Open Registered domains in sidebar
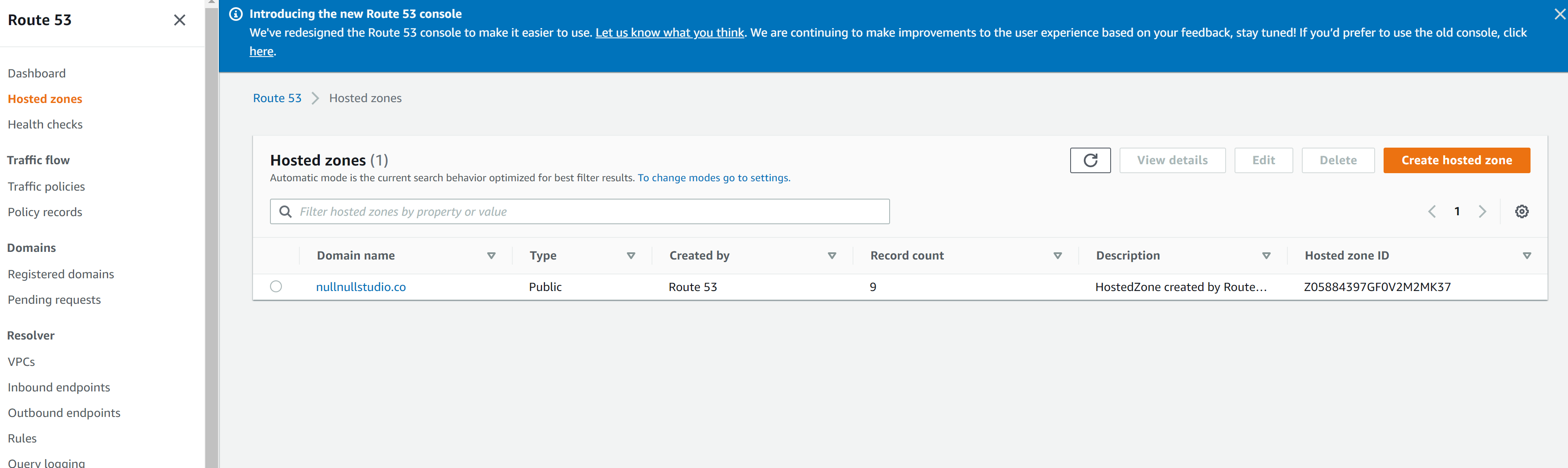The height and width of the screenshot is (468, 1568). pyautogui.click(x=61, y=274)
